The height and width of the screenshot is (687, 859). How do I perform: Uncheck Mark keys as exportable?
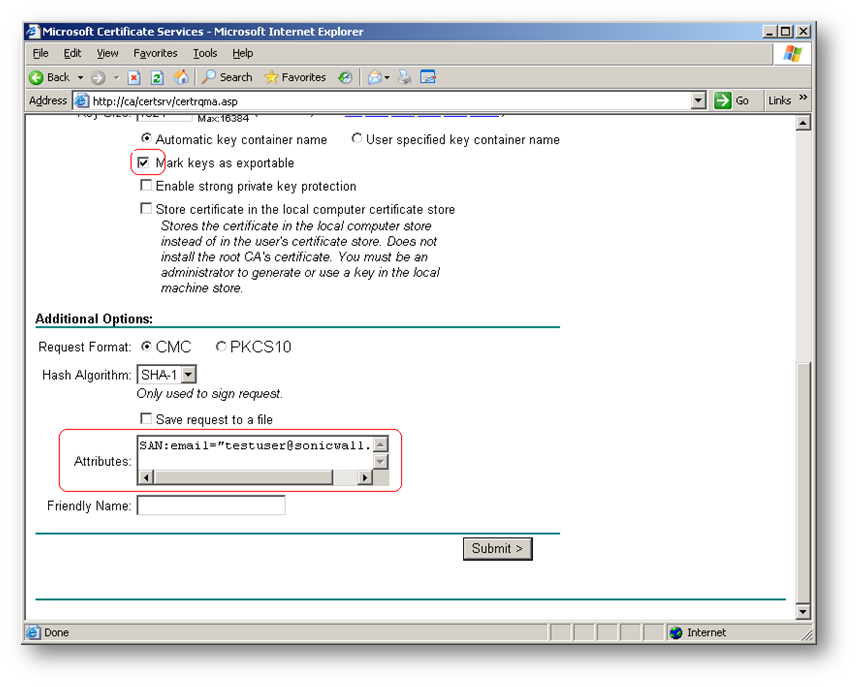coord(145,162)
